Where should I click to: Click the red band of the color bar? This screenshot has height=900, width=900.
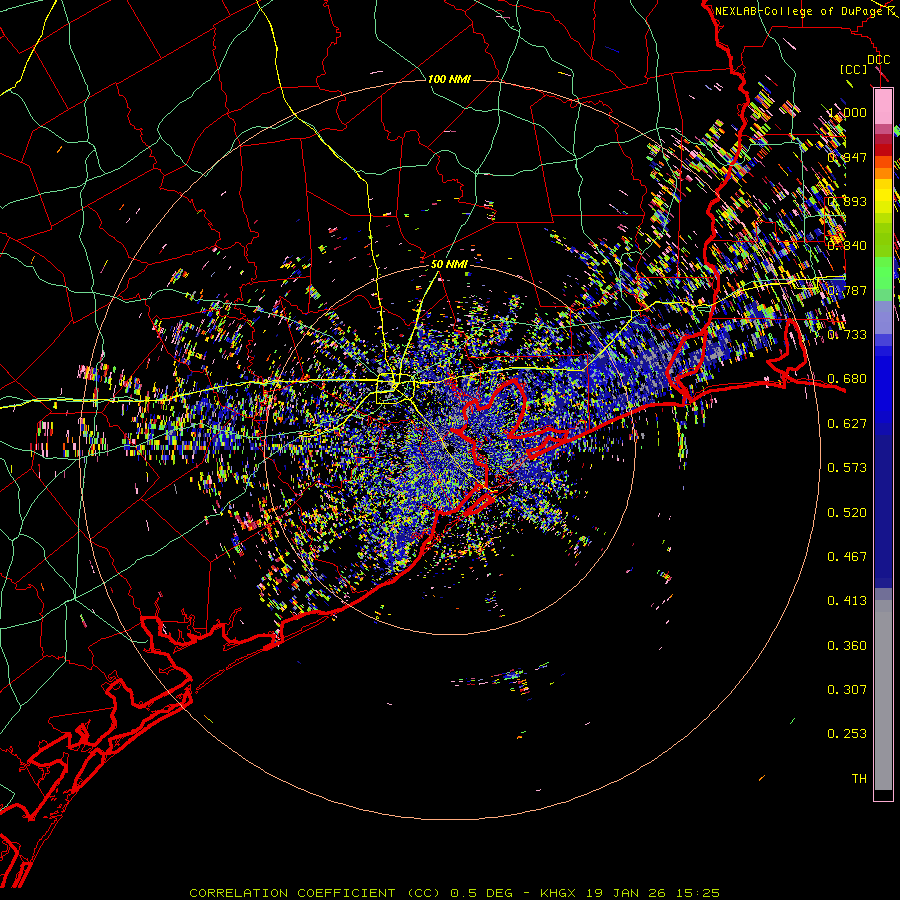(883, 150)
